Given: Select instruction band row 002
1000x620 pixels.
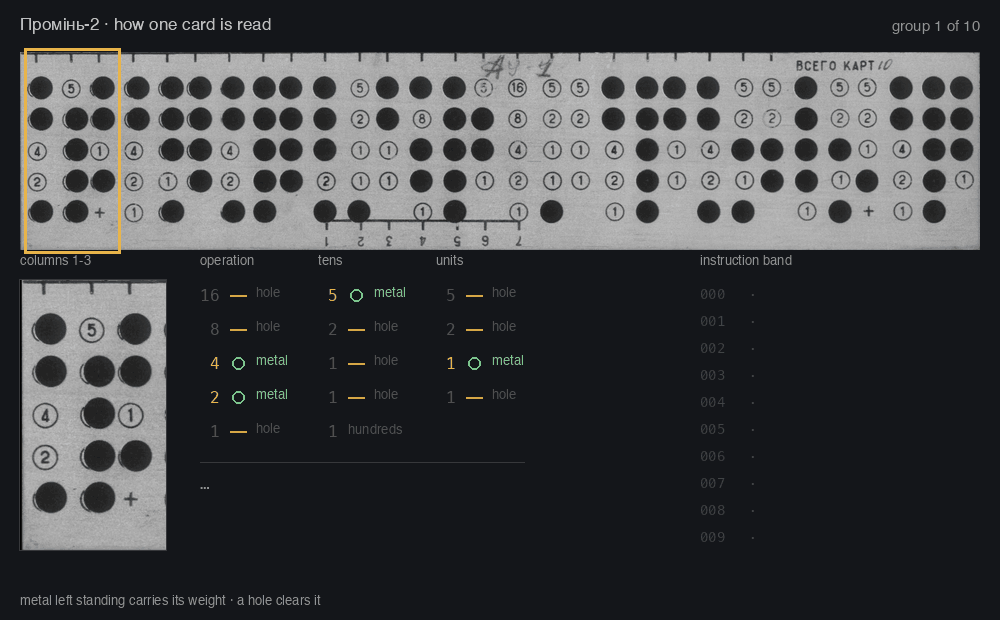Looking at the screenshot, I should click(728, 348).
